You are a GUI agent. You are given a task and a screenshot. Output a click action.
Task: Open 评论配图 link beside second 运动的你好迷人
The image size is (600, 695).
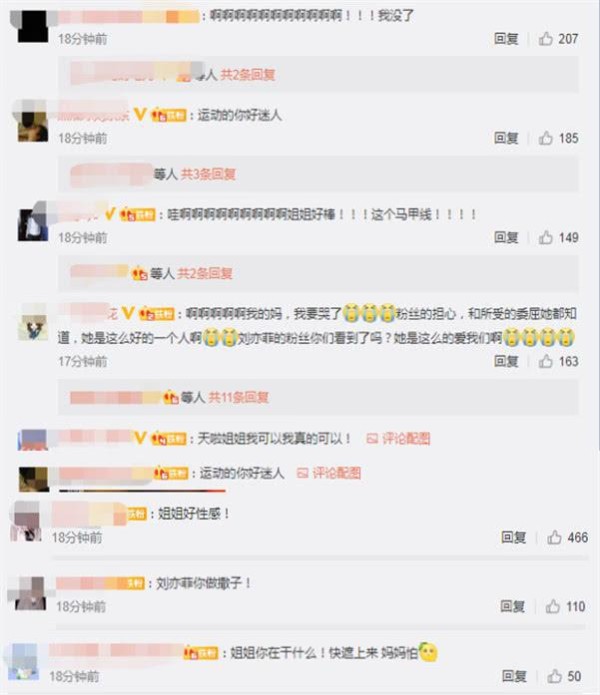pyautogui.click(x=329, y=473)
